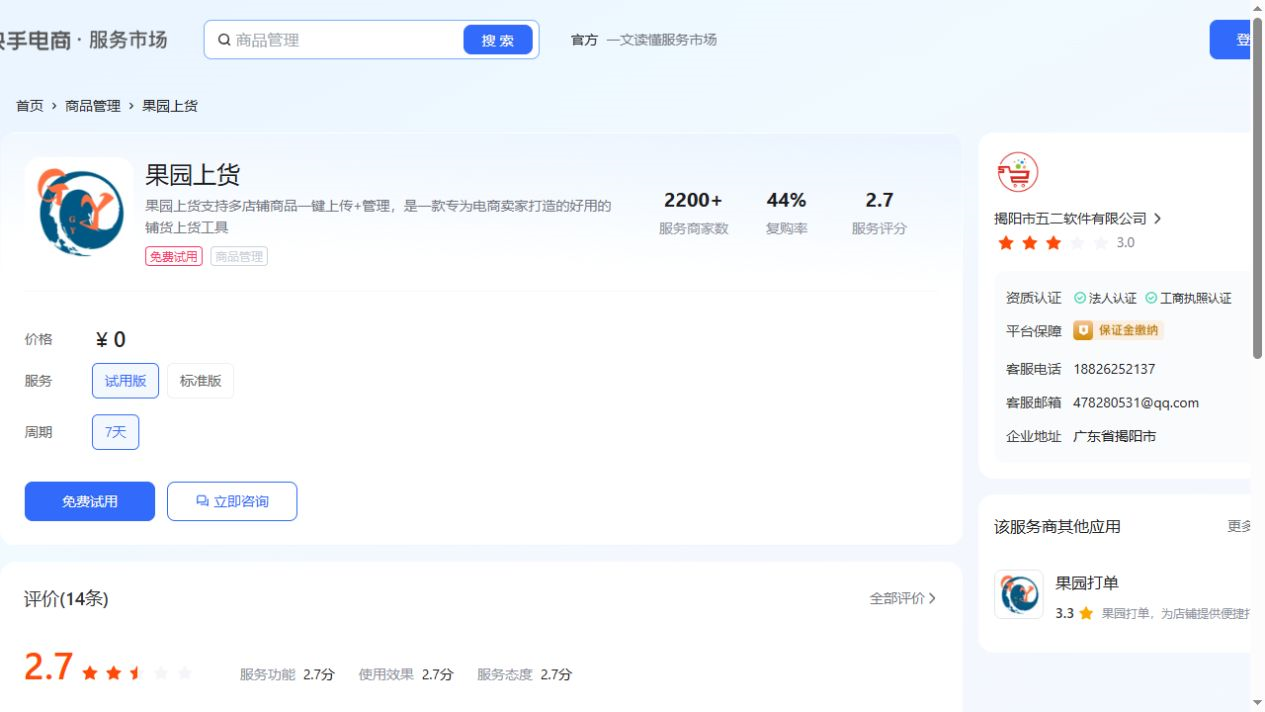Click the 果园上货 app logo
The height and width of the screenshot is (712, 1265).
click(79, 211)
